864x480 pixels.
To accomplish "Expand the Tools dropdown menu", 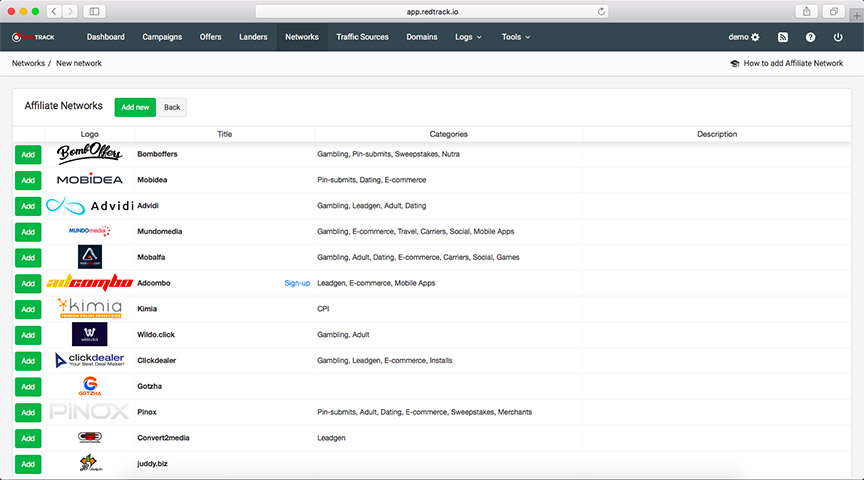I will [516, 37].
